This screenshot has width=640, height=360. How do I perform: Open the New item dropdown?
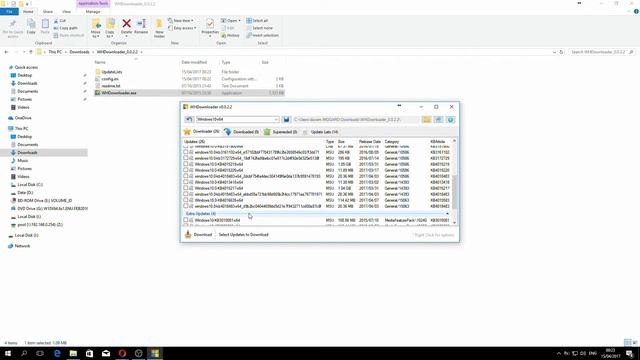pyautogui.click(x=180, y=21)
